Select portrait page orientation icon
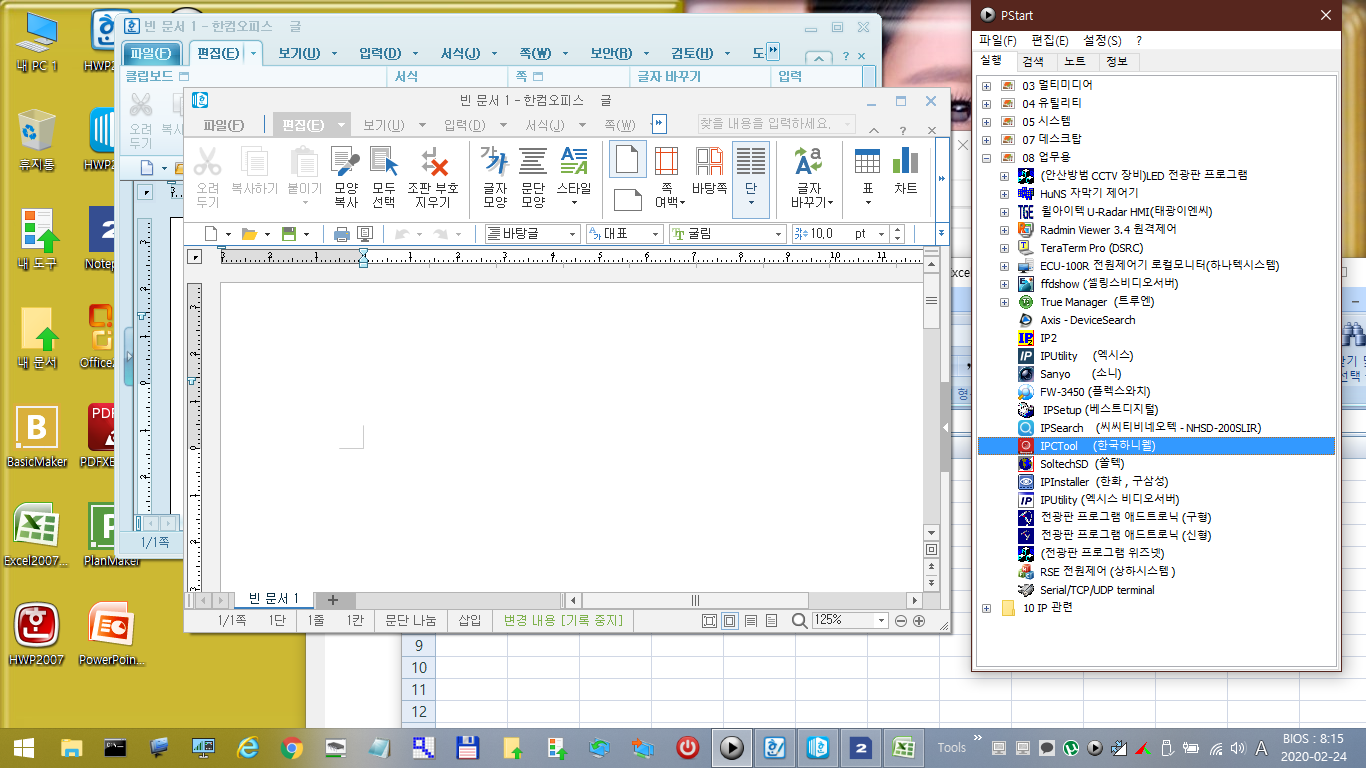The height and width of the screenshot is (768, 1366). click(627, 159)
